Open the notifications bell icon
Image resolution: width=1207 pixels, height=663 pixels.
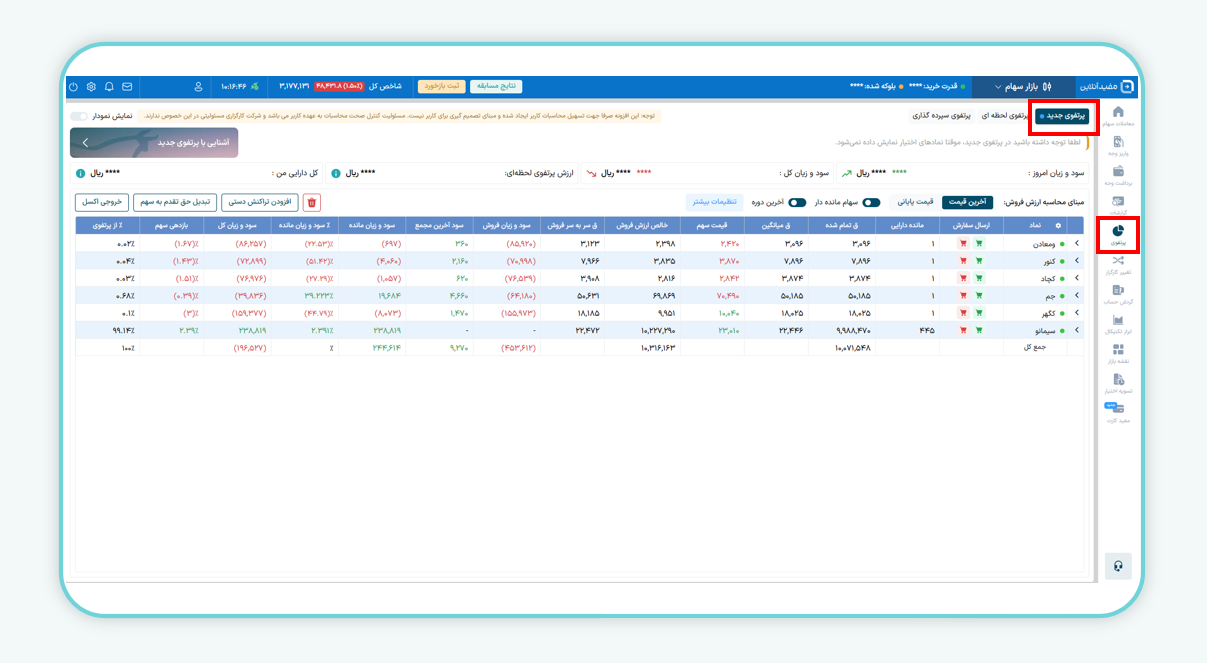click(109, 87)
